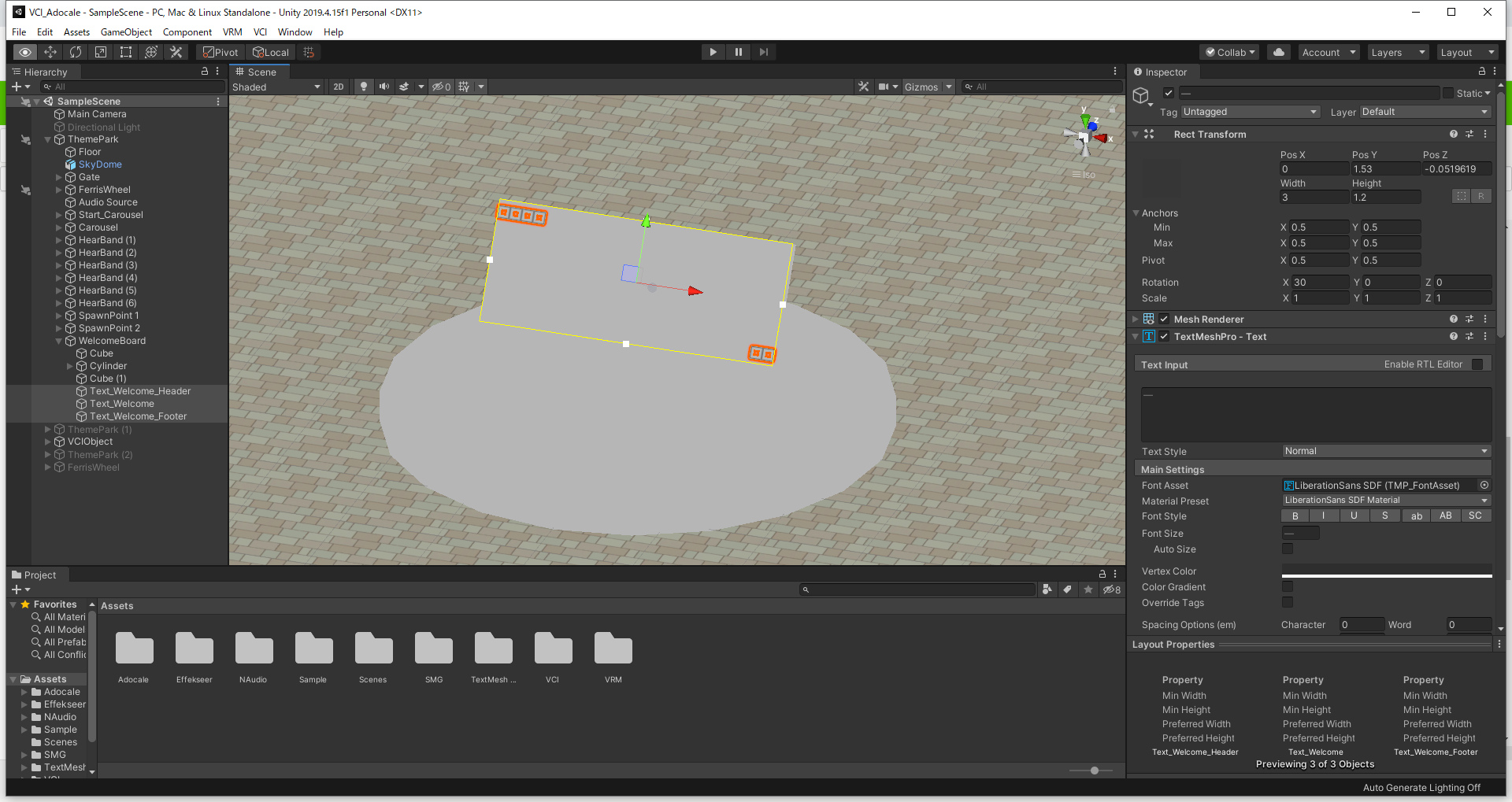The image size is (1512, 802).
Task: Select the Move tool
Action: coord(50,52)
